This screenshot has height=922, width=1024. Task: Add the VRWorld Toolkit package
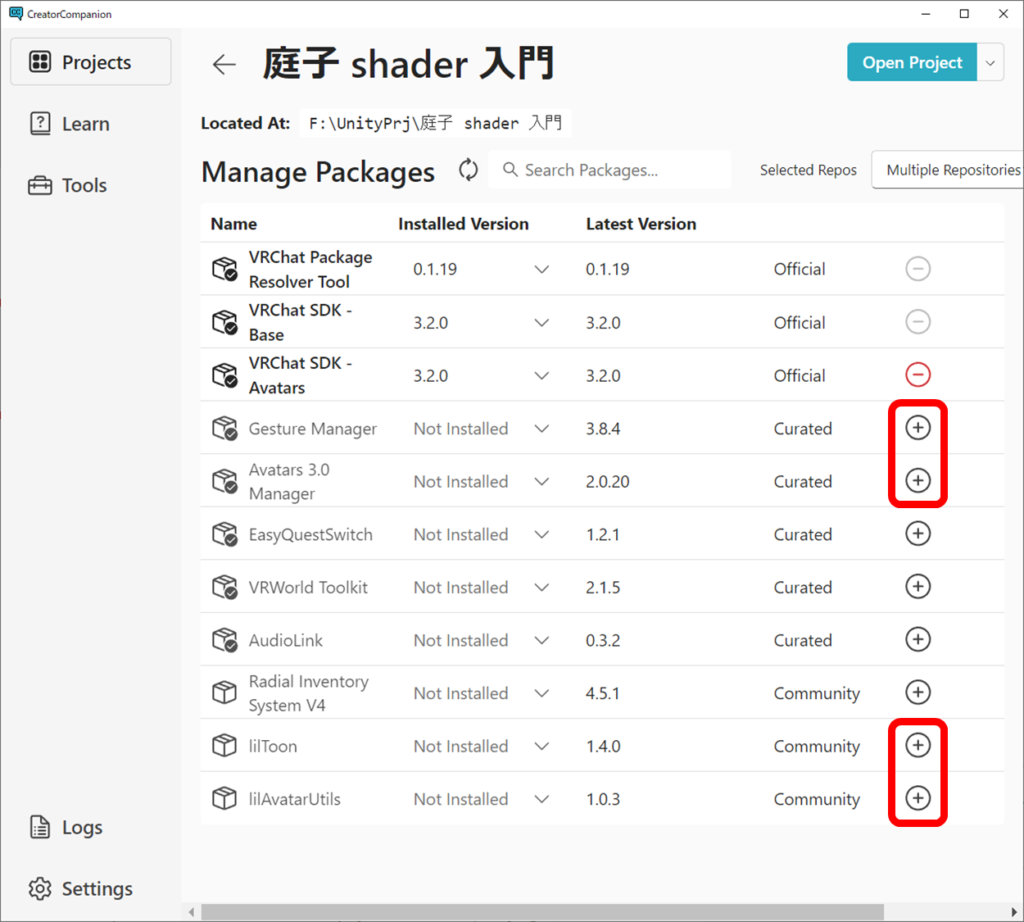click(x=917, y=587)
